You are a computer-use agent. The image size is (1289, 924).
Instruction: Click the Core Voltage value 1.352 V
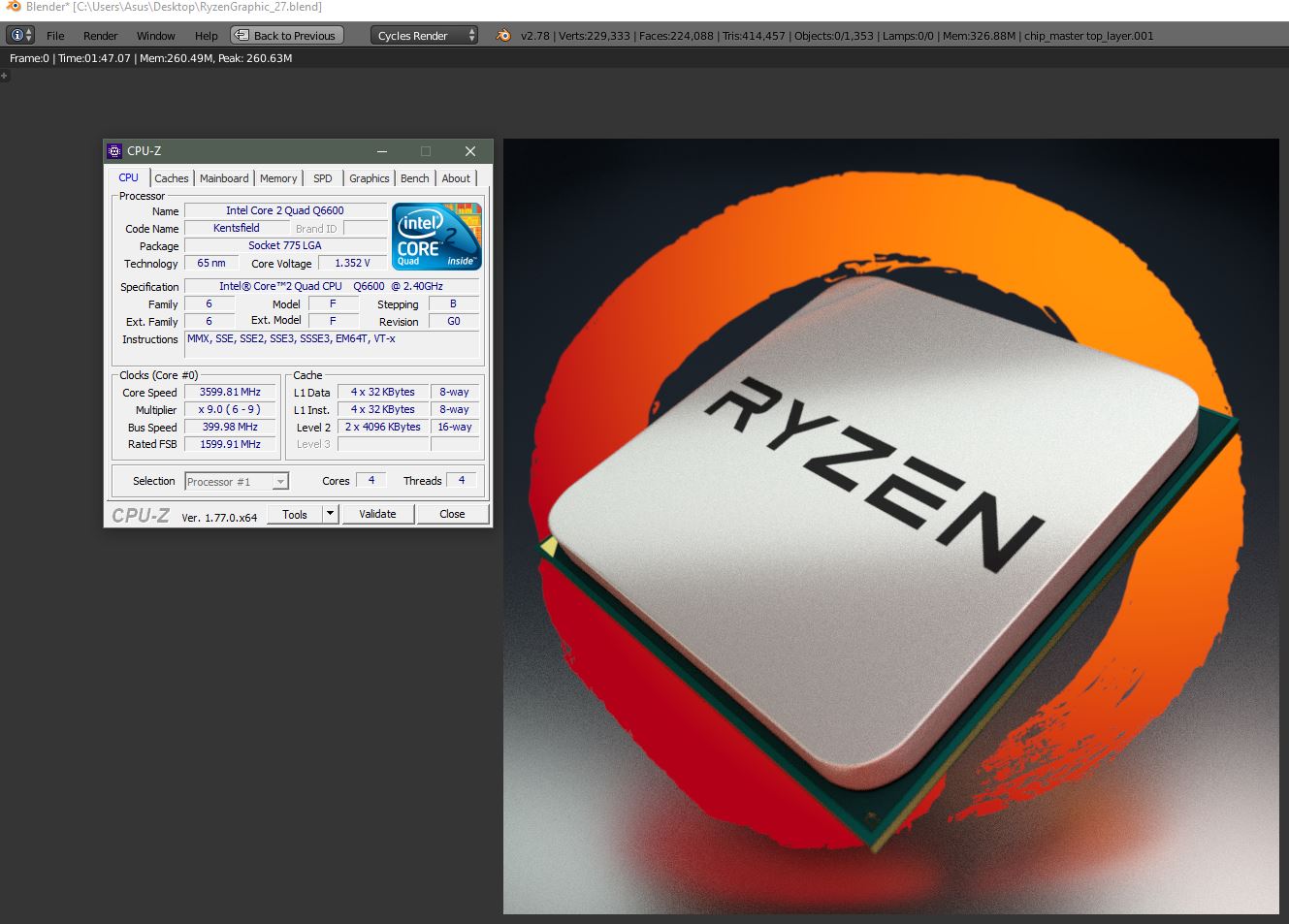click(352, 263)
